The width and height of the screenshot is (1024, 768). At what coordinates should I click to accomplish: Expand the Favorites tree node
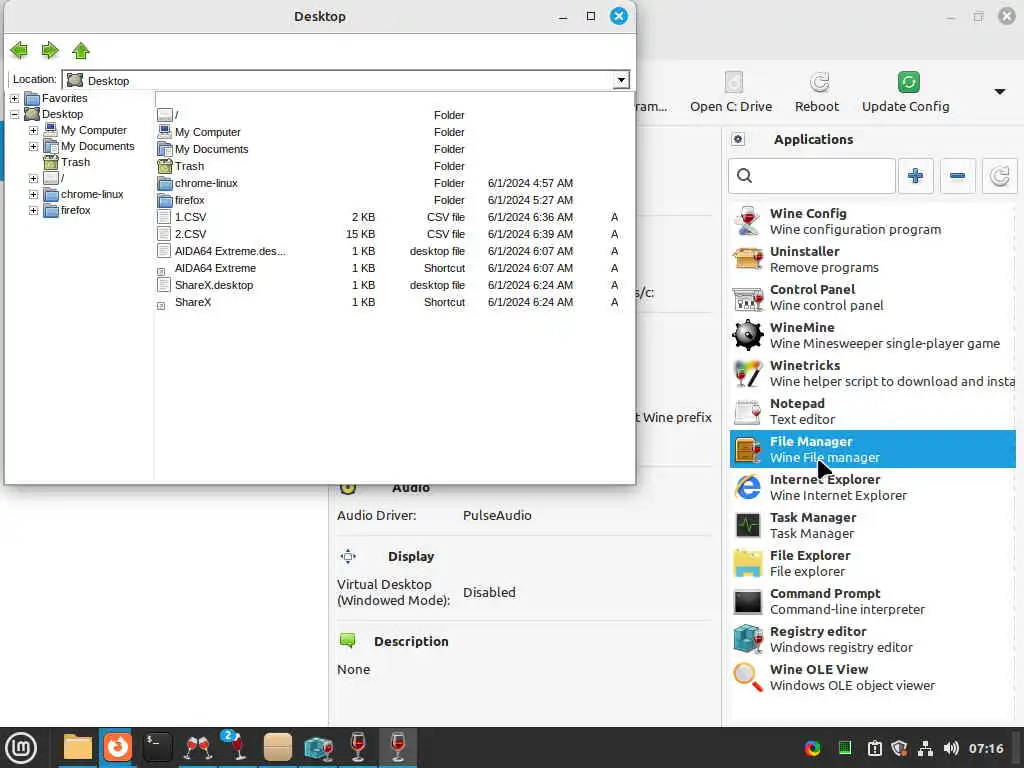coord(14,98)
